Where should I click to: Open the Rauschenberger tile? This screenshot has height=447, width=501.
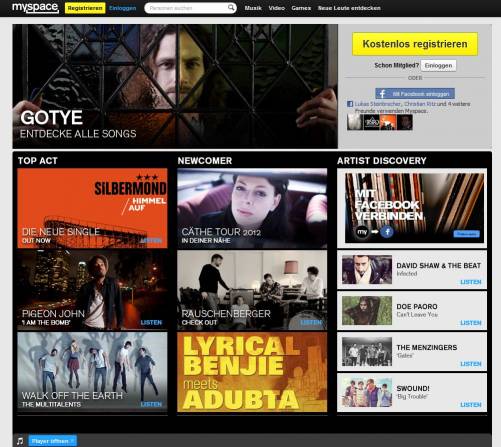(252, 290)
